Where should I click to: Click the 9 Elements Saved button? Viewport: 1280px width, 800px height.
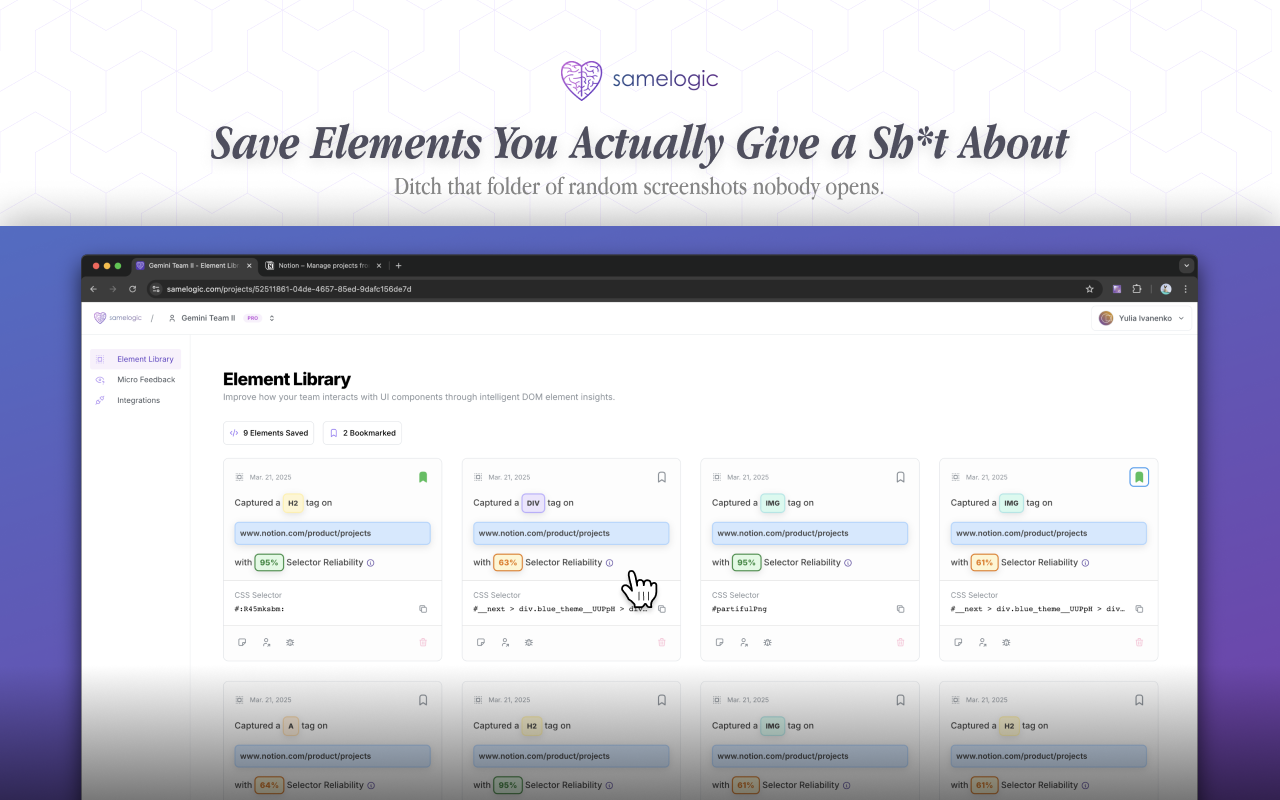point(269,433)
